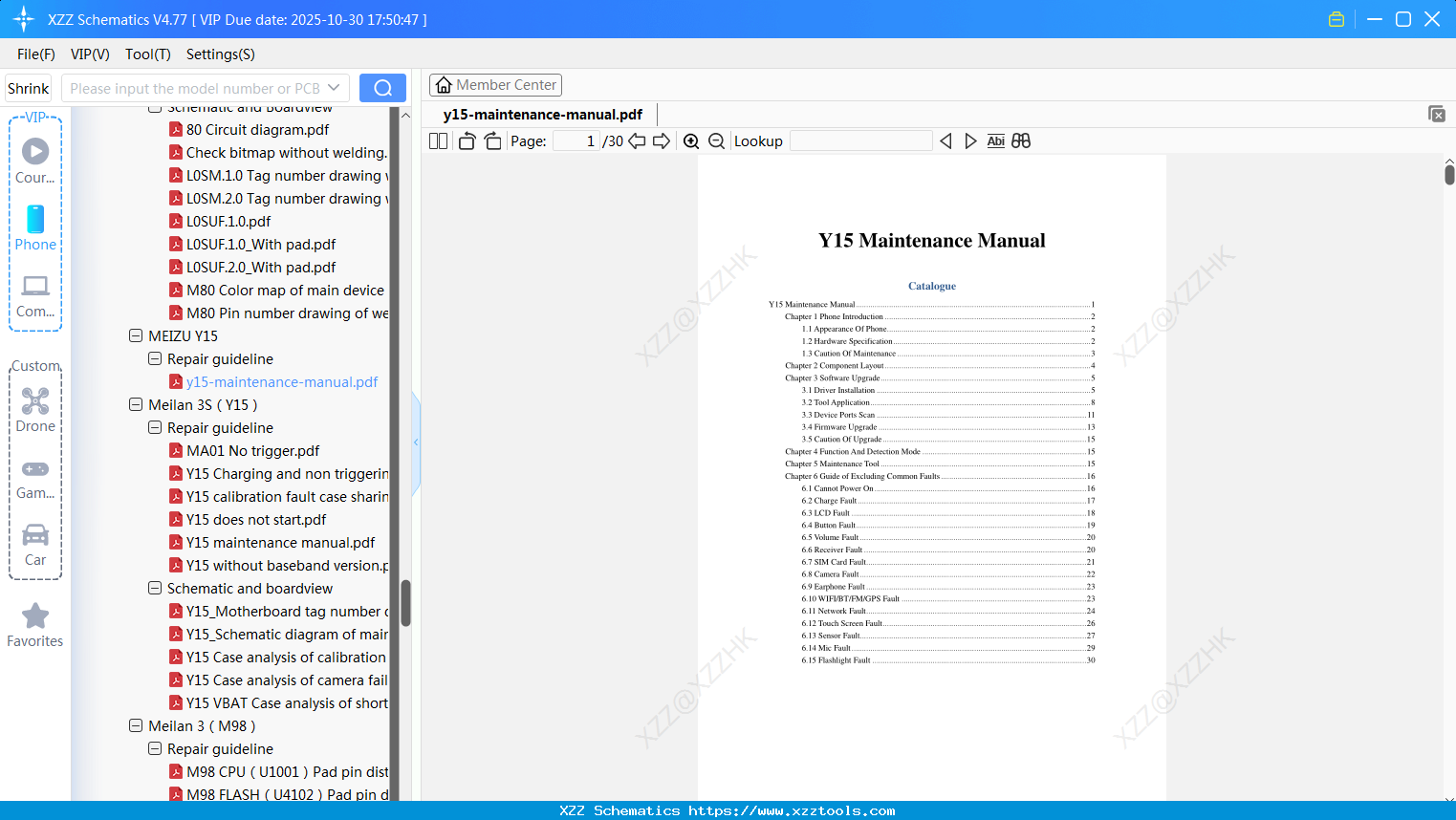Open the model number dropdown arrow
The height and width of the screenshot is (820, 1456).
click(334, 88)
